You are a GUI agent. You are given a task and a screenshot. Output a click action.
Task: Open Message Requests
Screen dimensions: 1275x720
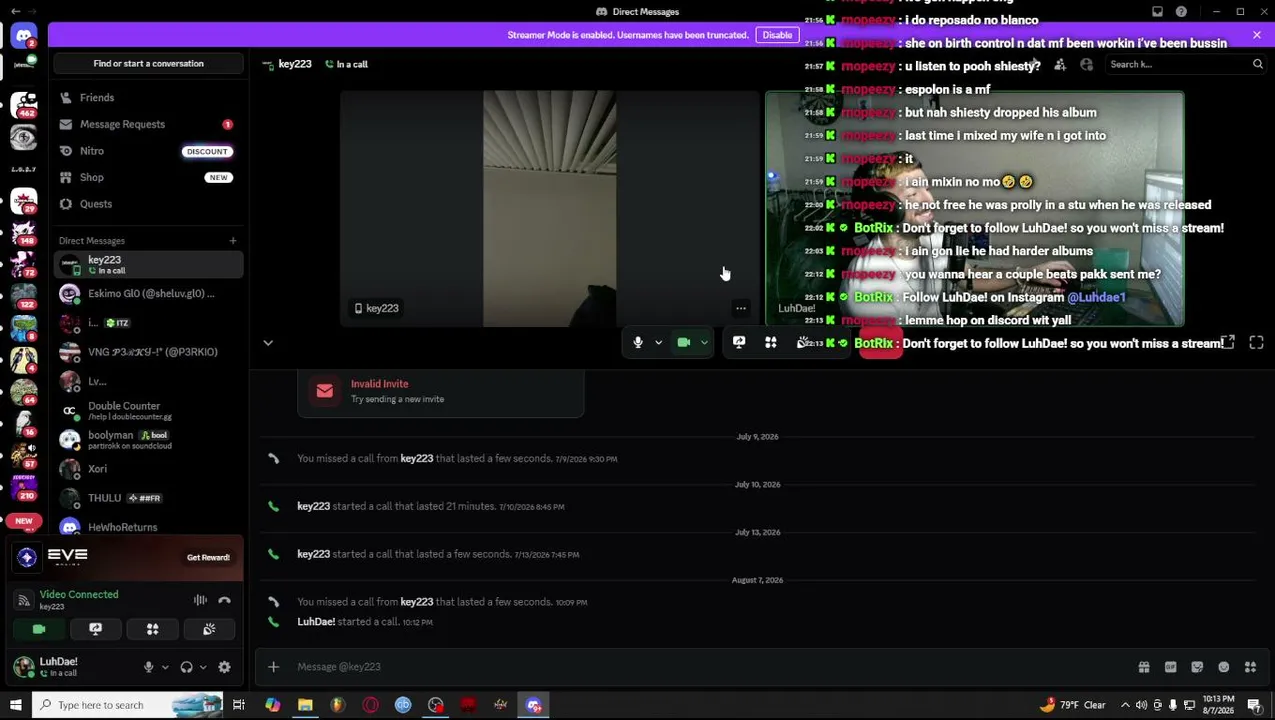pyautogui.click(x=148, y=124)
